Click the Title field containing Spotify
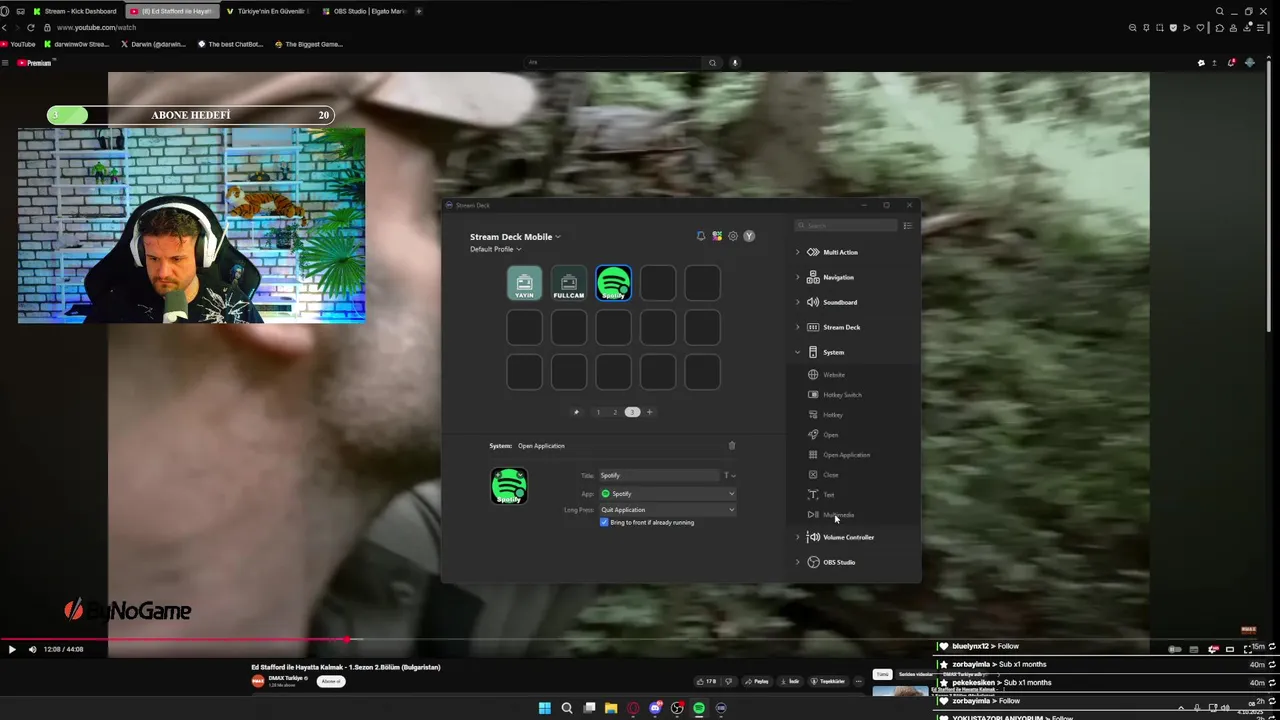The height and width of the screenshot is (720, 1280). tap(658, 476)
